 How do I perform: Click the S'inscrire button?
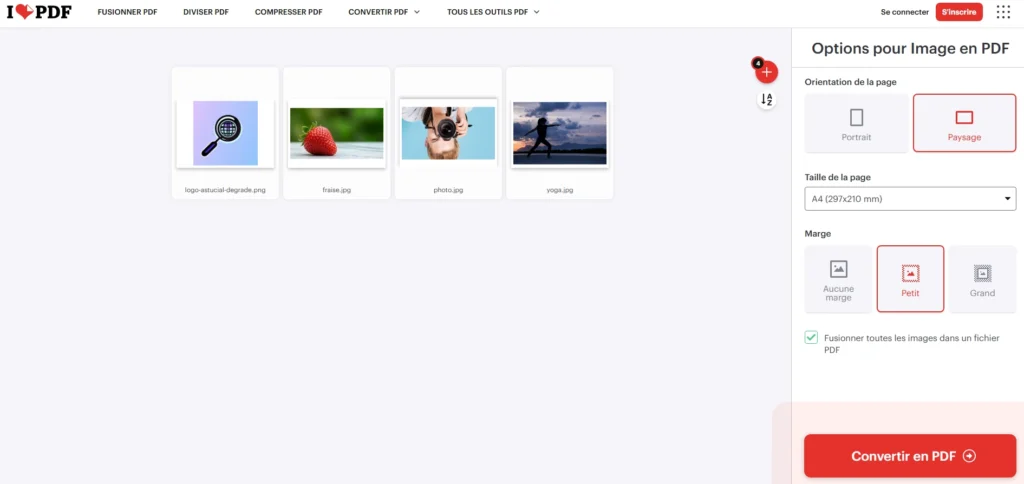tap(959, 12)
